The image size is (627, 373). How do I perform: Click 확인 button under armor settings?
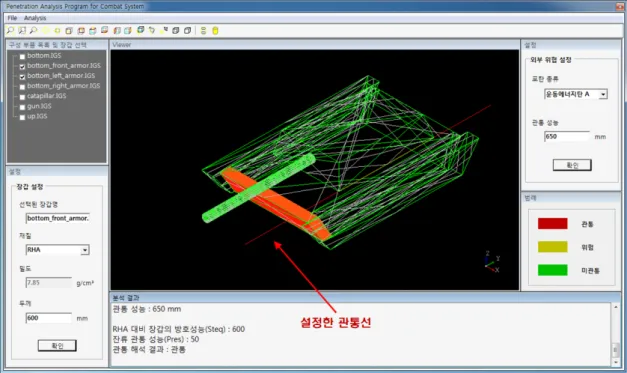tap(57, 345)
